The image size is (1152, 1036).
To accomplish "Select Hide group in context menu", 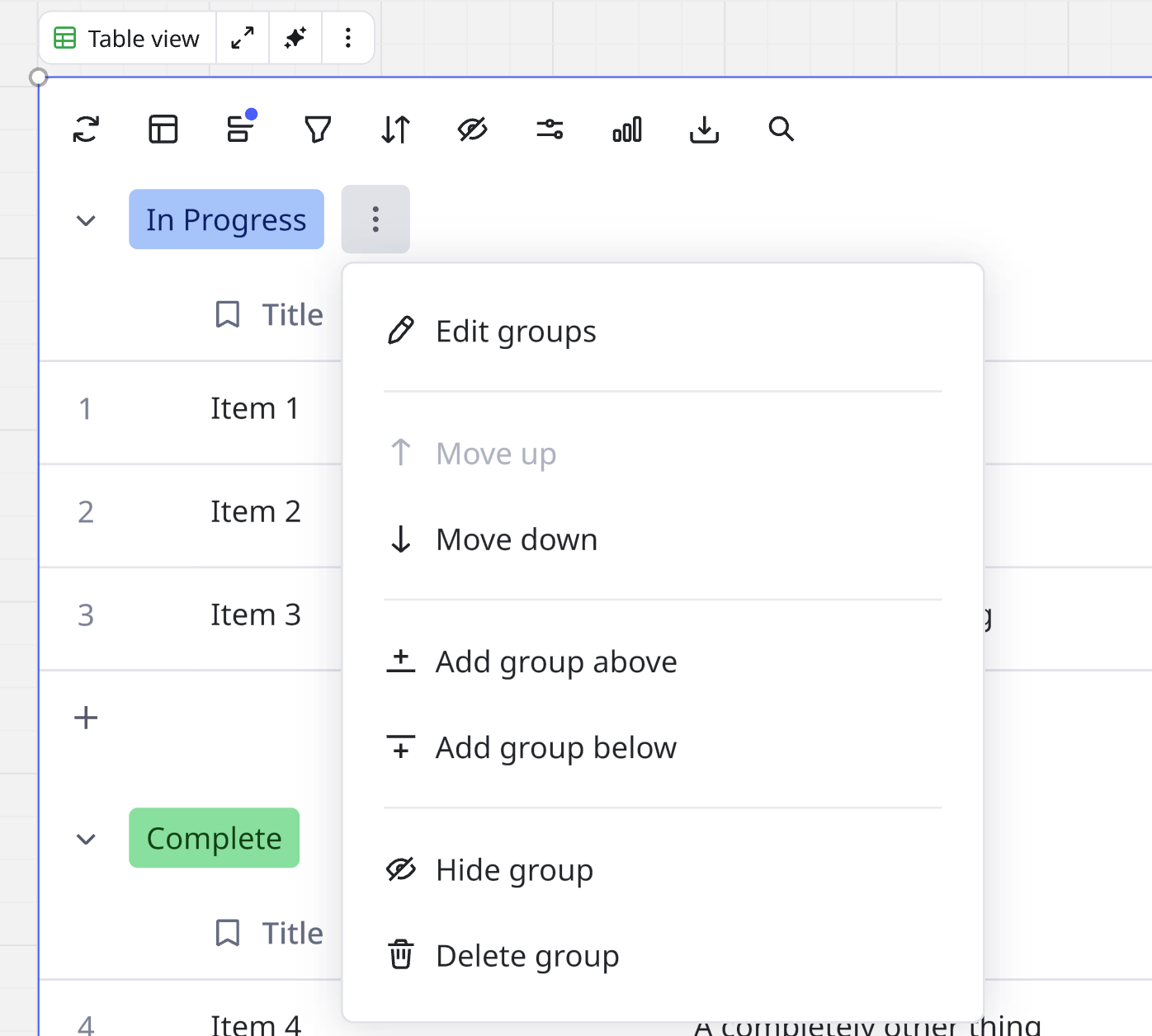I will [514, 870].
